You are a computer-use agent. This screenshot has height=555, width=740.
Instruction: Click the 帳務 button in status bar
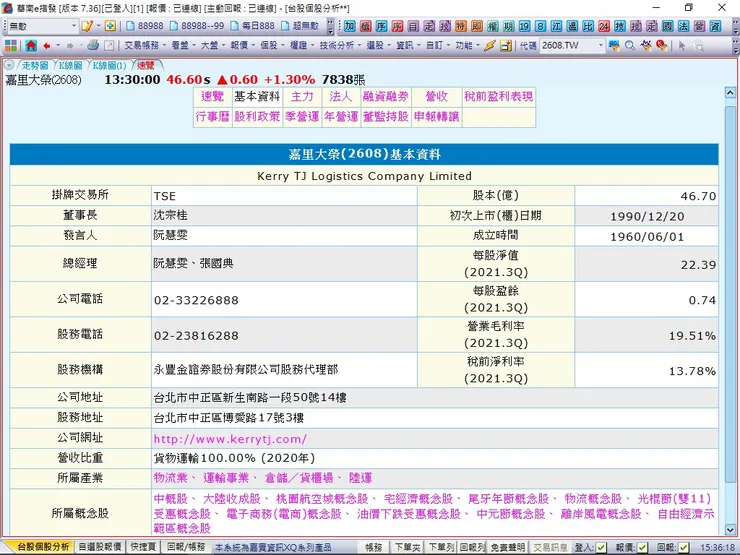[373, 547]
